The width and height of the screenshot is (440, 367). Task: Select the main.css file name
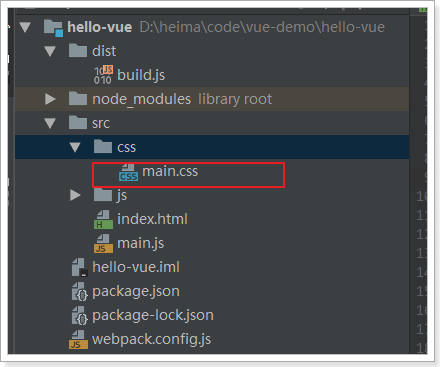pos(170,171)
